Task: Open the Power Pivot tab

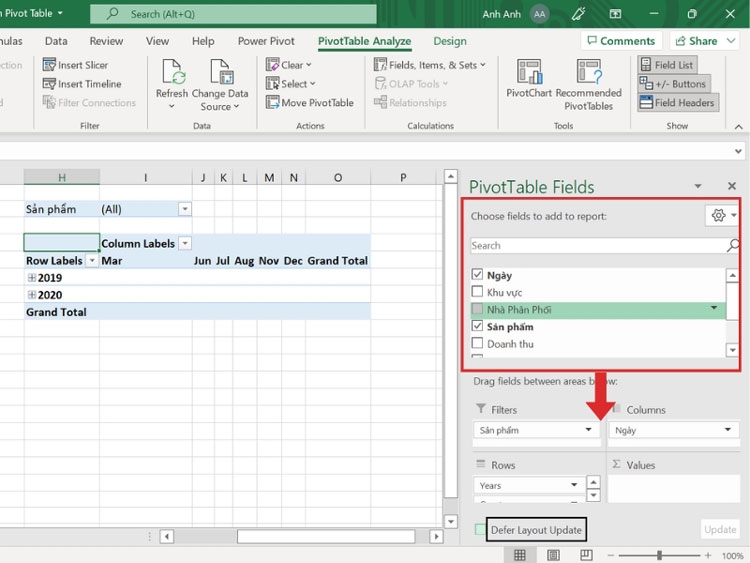Action: (x=266, y=41)
